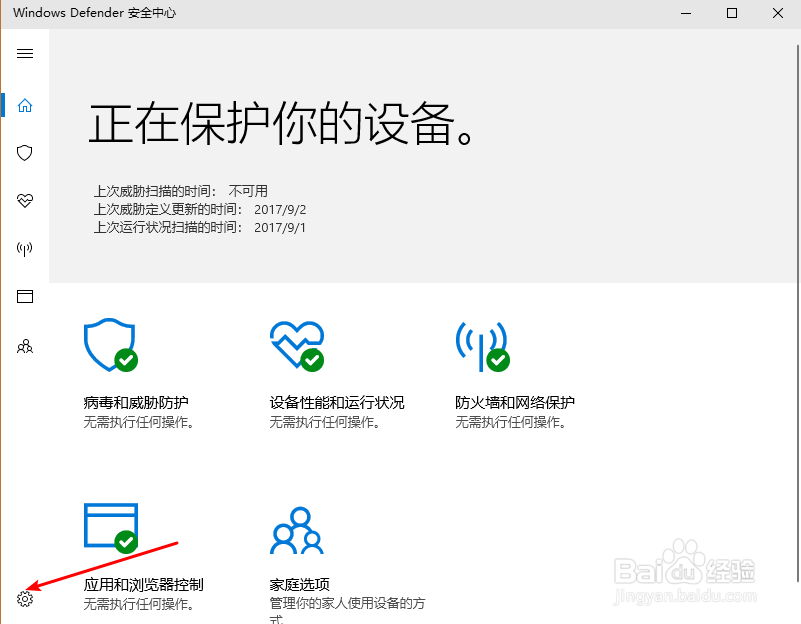801x624 pixels.
Task: Click large family people tile icon
Action: [x=297, y=530]
